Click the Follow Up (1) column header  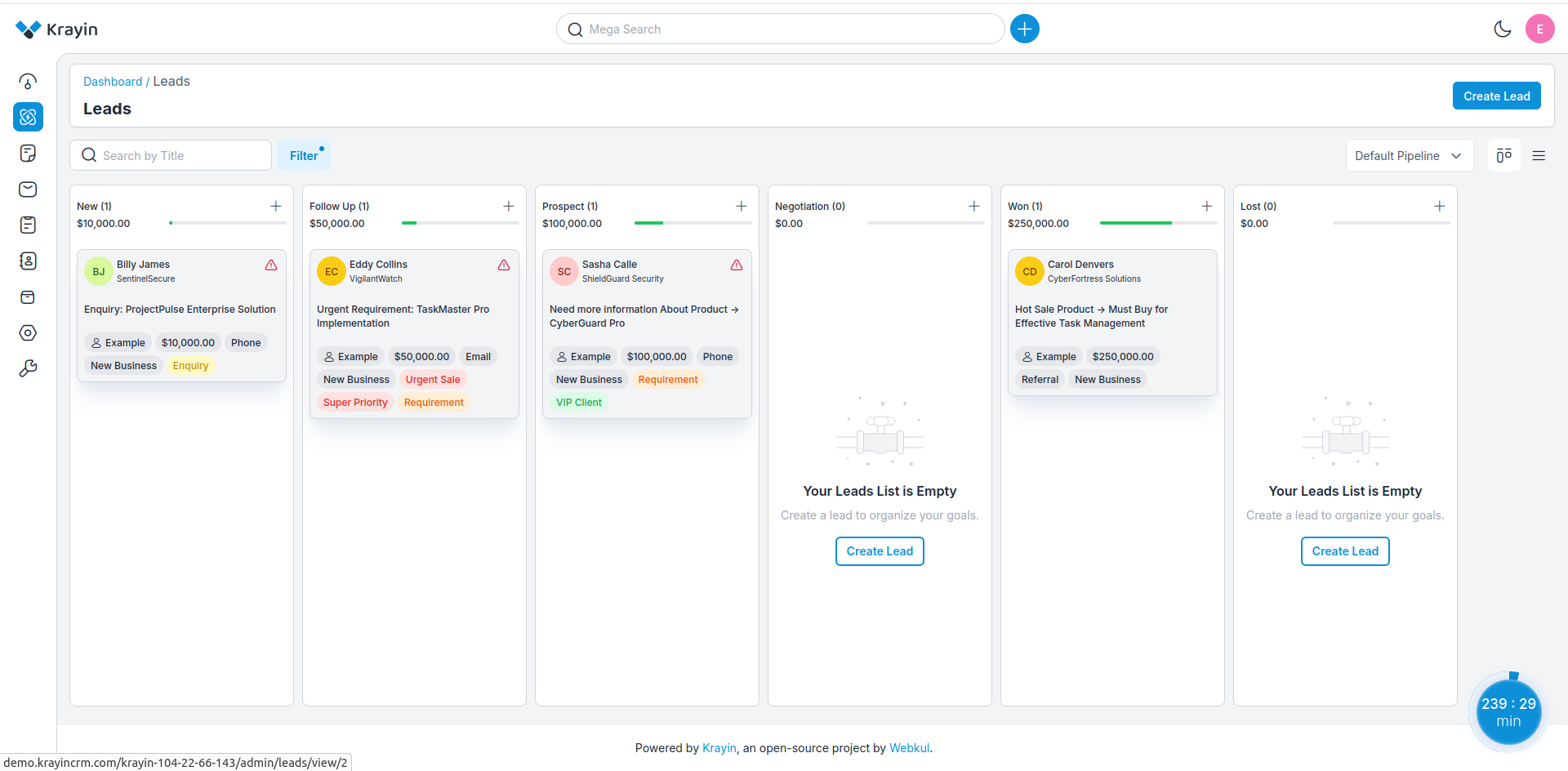(x=340, y=207)
